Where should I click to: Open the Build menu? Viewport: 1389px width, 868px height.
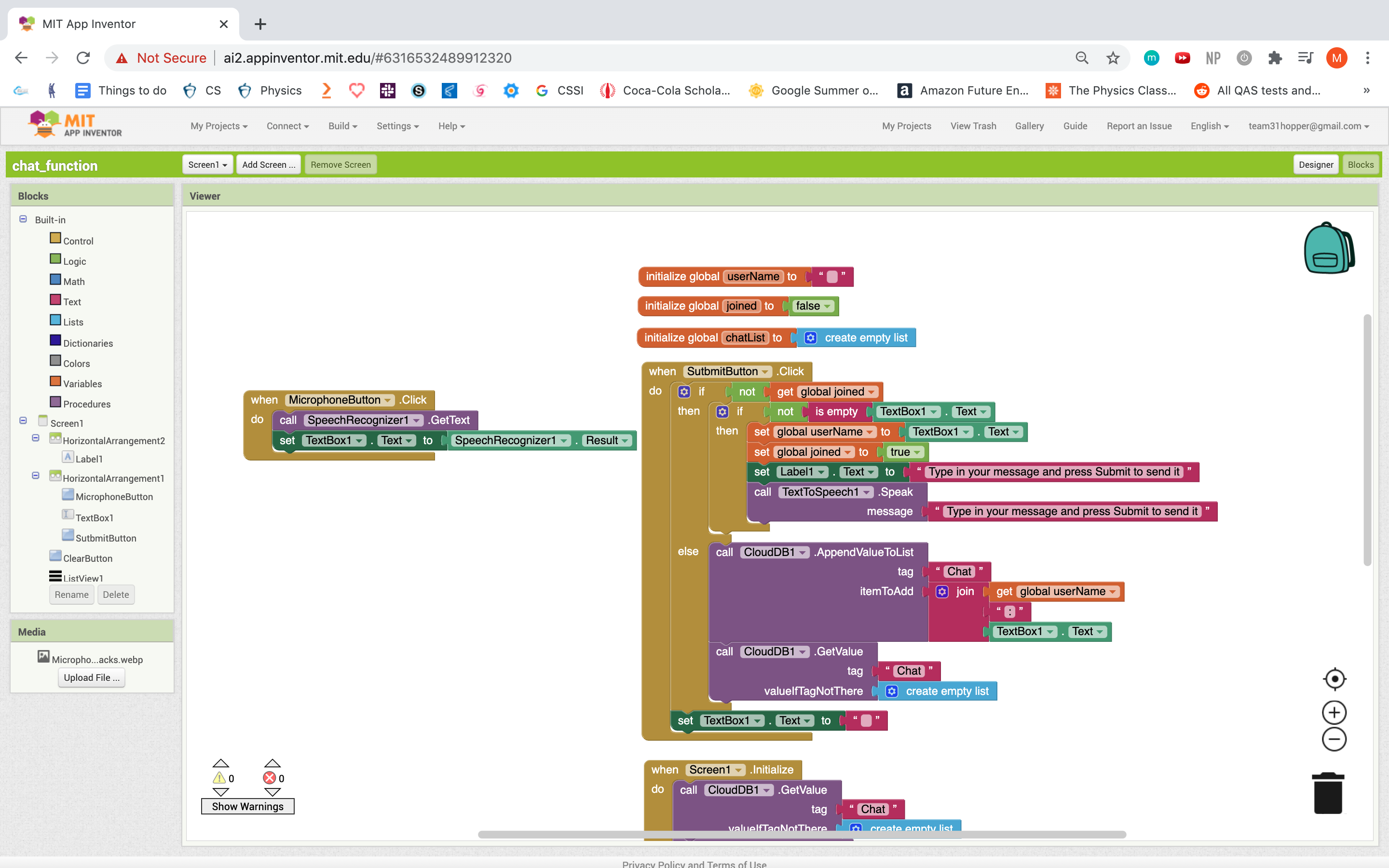(x=342, y=126)
